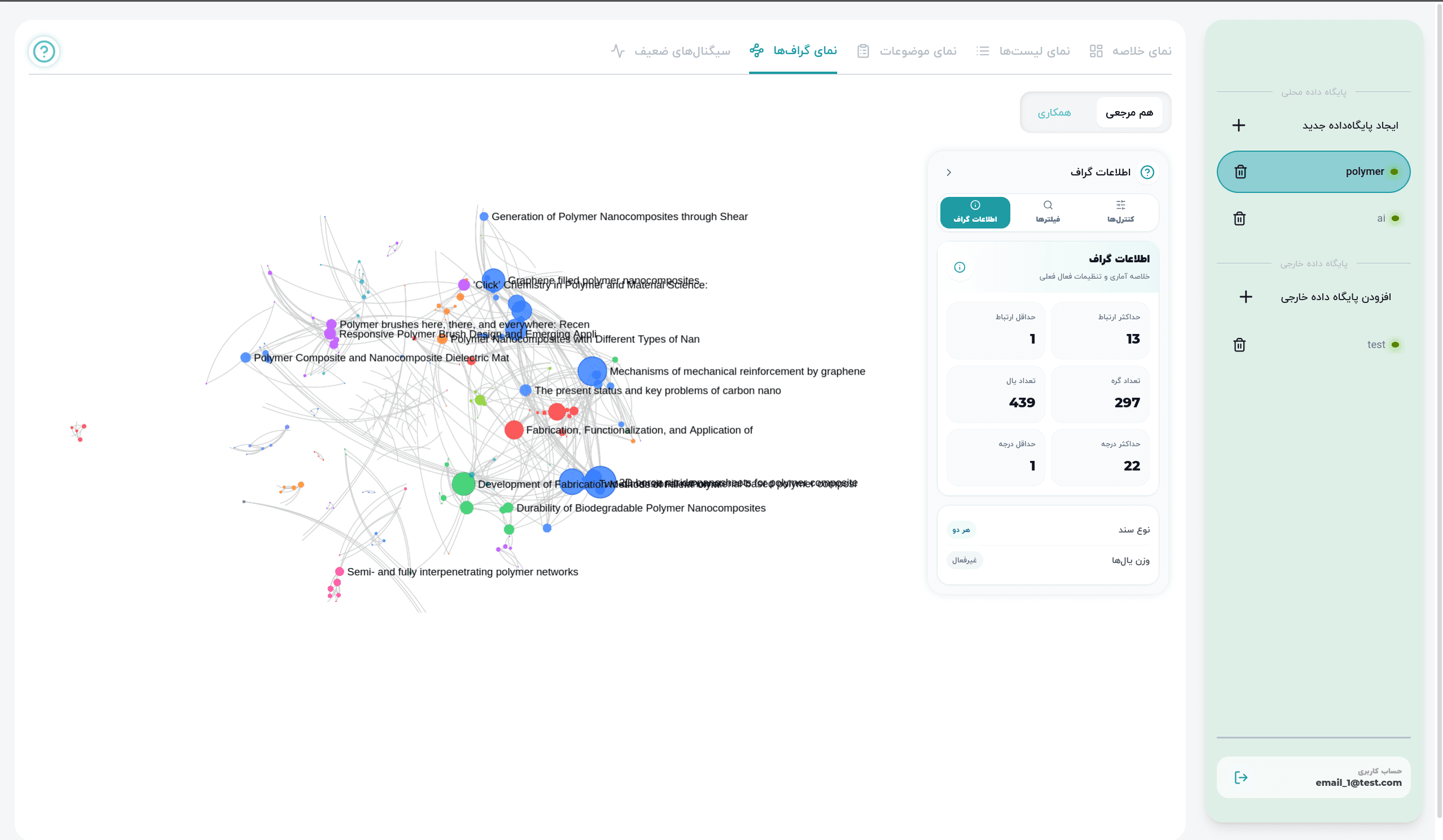The image size is (1443, 840).
Task: Click plus icon to add external database
Action: coord(1246,297)
